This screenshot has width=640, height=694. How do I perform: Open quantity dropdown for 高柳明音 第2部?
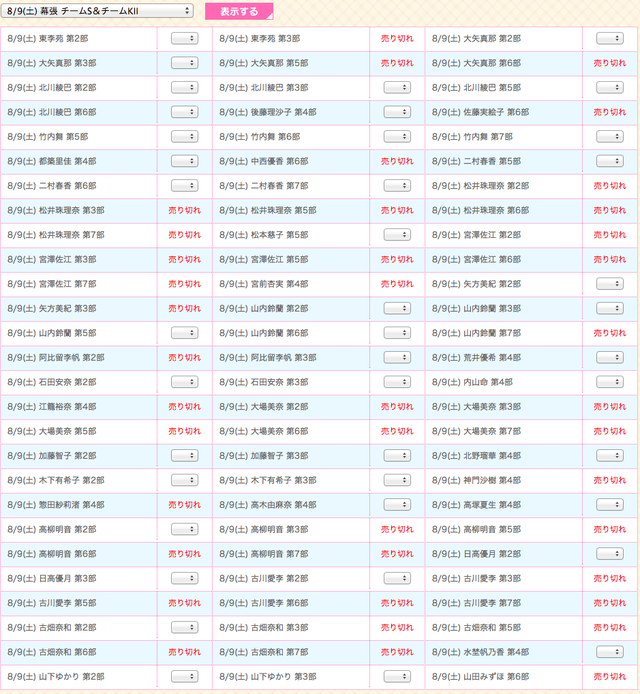[x=185, y=529]
